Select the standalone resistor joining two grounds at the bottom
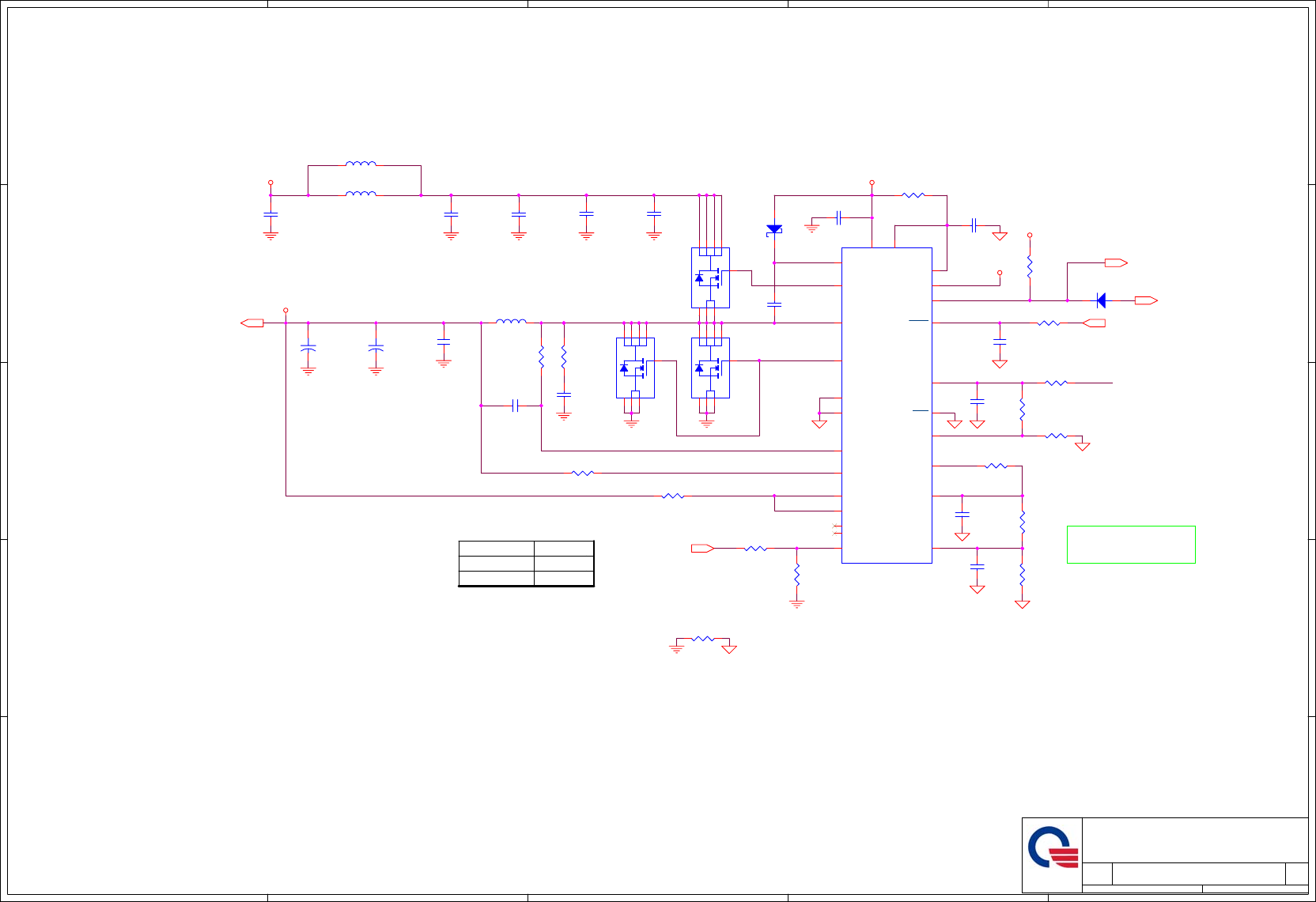 pyautogui.click(x=703, y=639)
